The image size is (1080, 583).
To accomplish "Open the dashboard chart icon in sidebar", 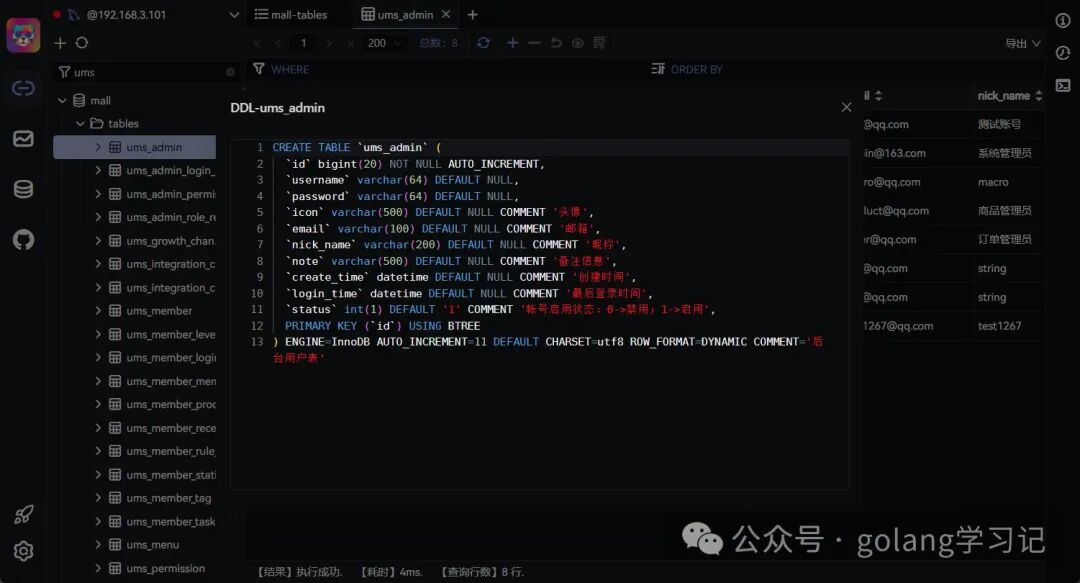I will click(23, 139).
